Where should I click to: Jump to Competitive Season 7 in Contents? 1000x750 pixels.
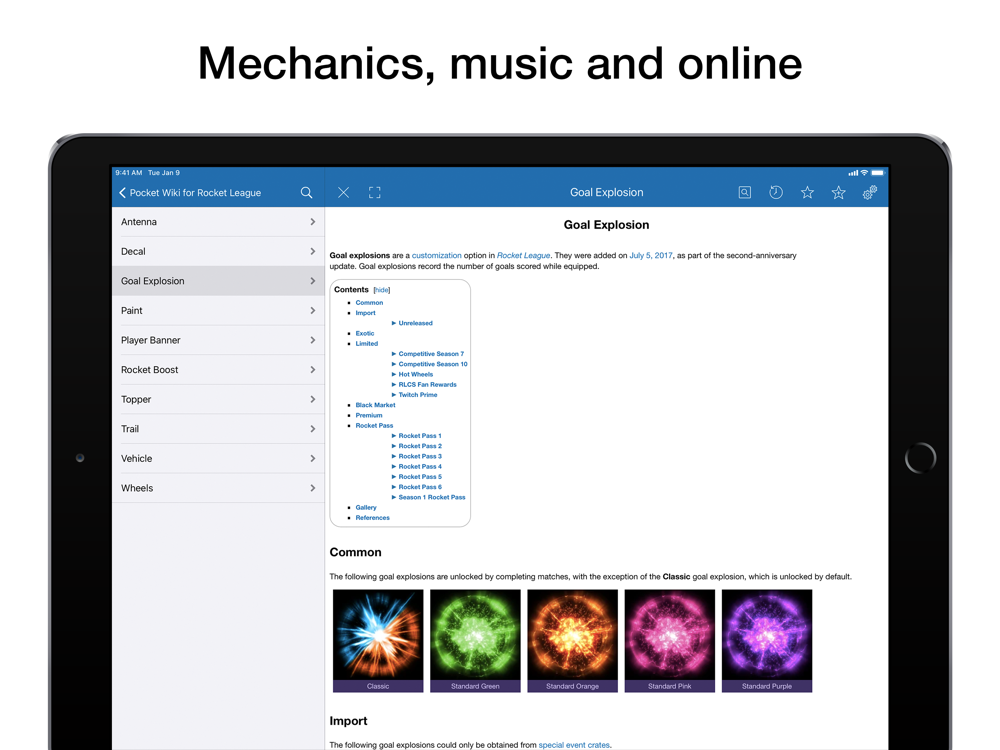click(431, 354)
